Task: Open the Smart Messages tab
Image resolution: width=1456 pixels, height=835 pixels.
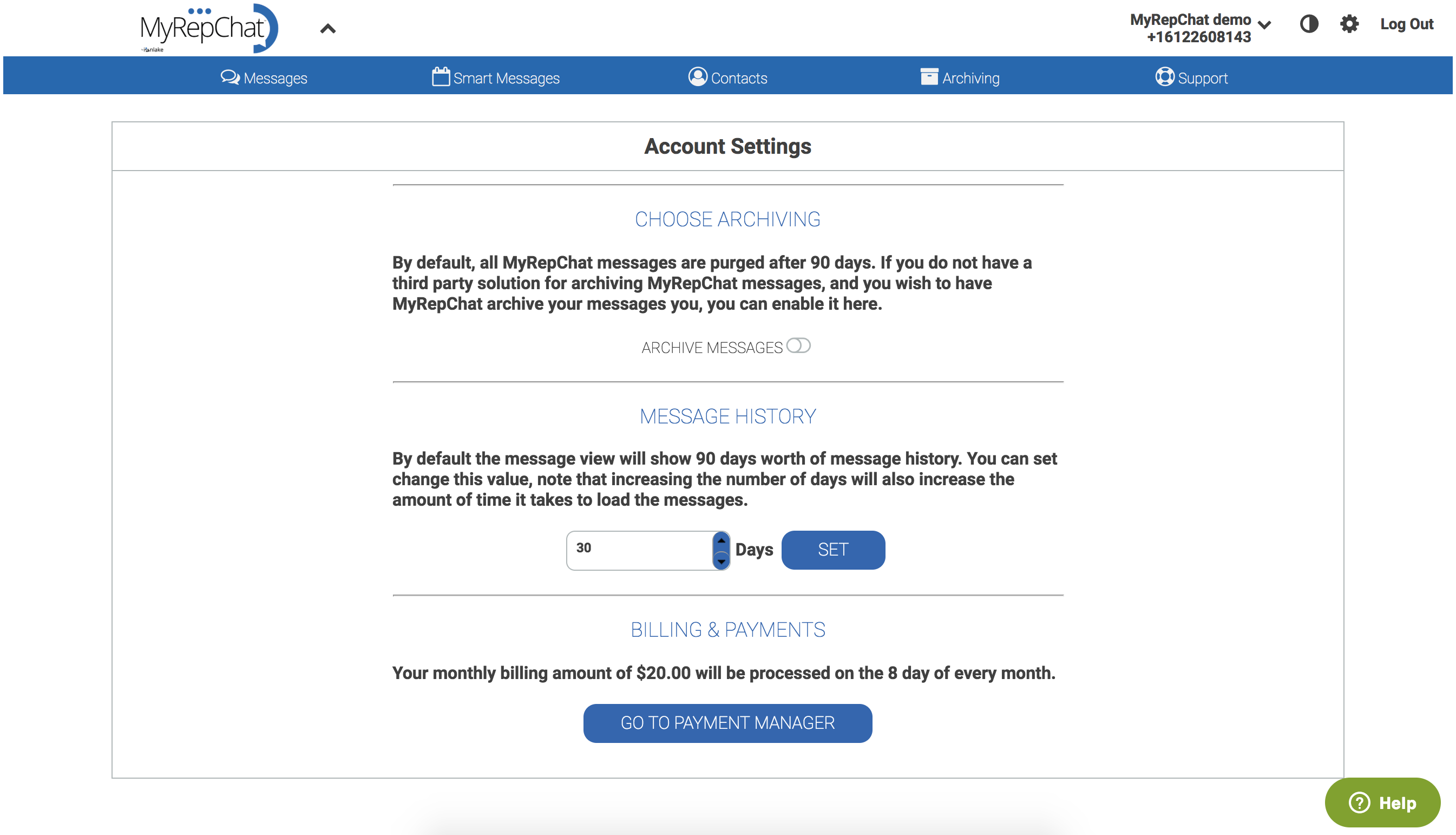Action: [506, 78]
